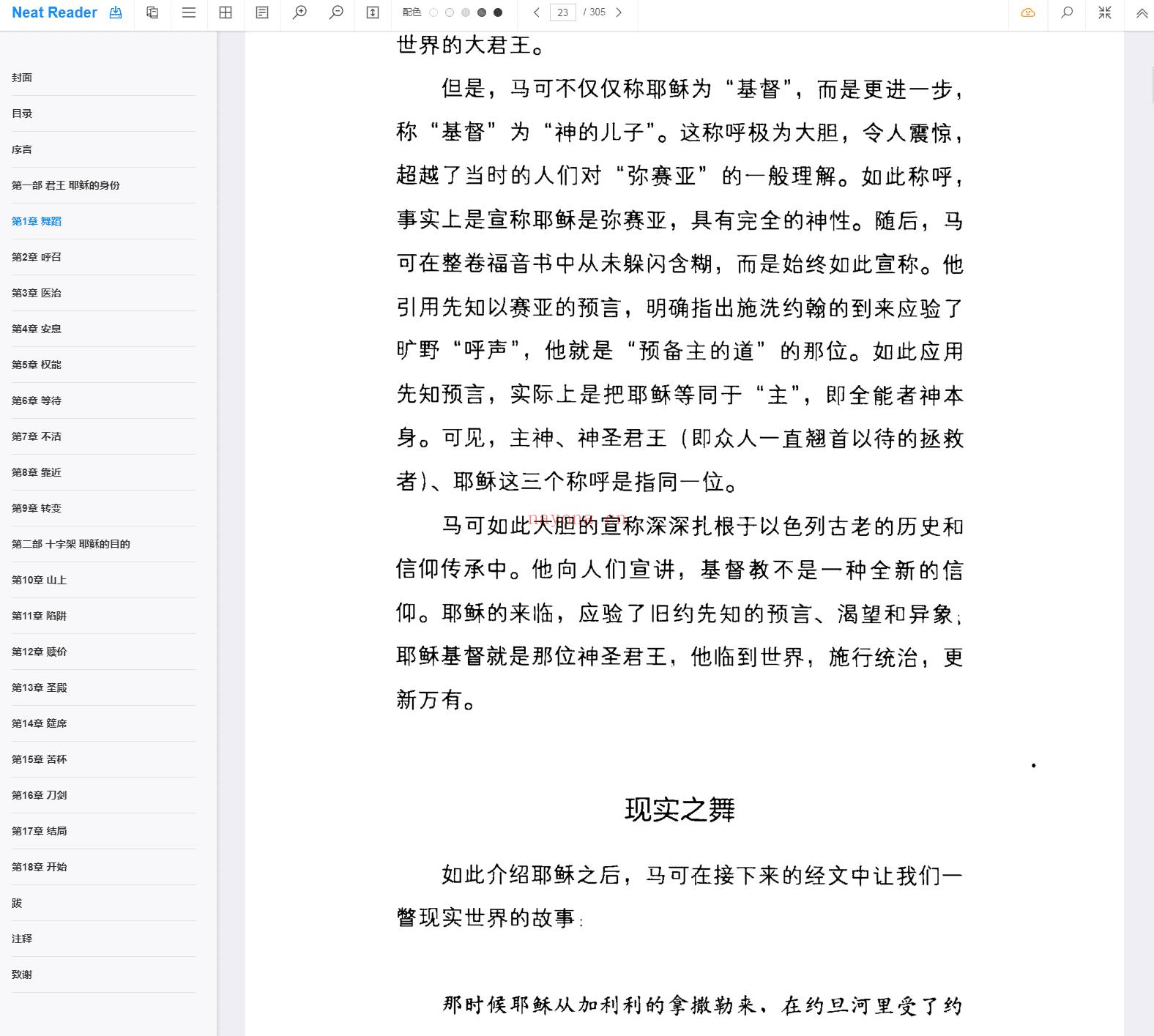Open the search magnifier icon at top right
This screenshot has width=1154, height=1036.
pos(1068,12)
